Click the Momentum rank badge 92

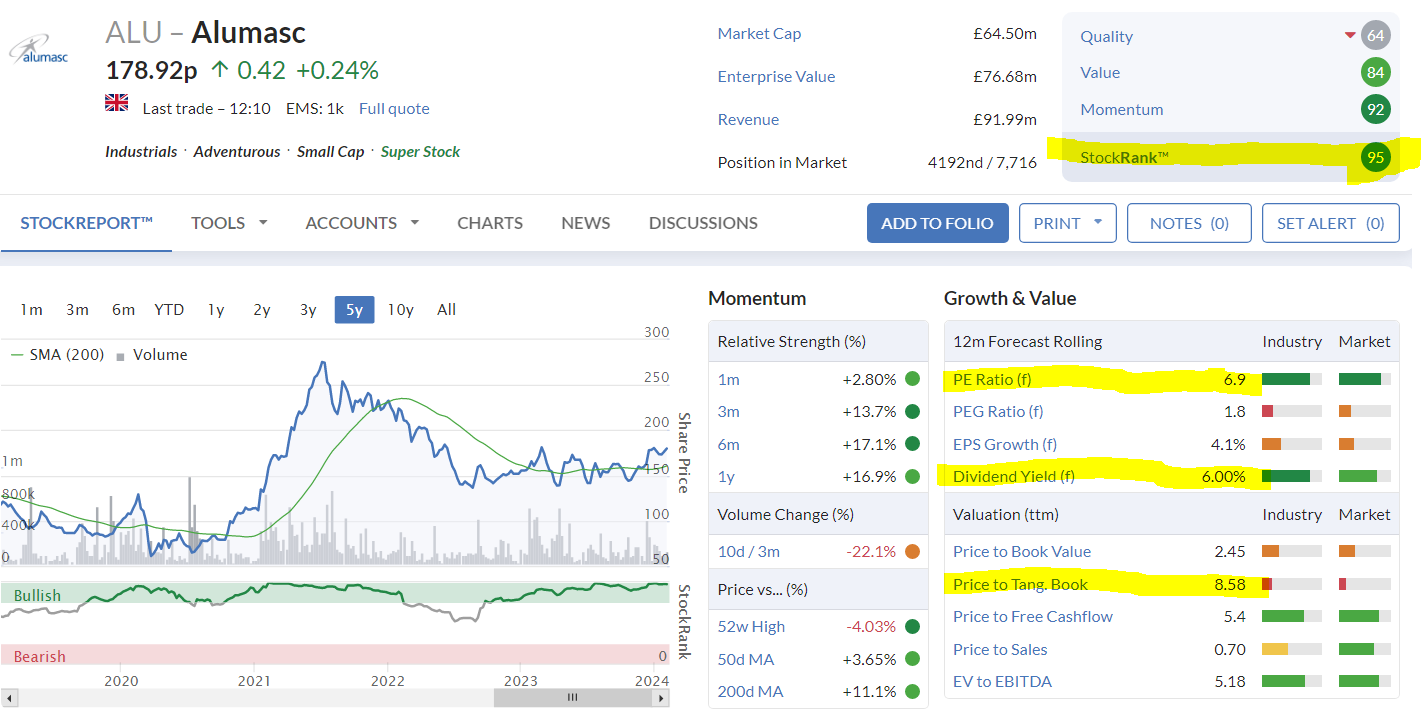(1376, 109)
